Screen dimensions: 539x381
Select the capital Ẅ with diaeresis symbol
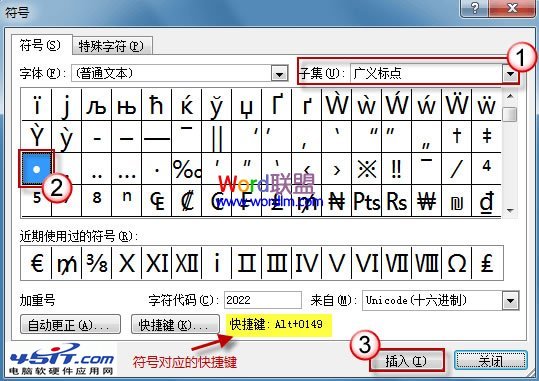click(456, 105)
